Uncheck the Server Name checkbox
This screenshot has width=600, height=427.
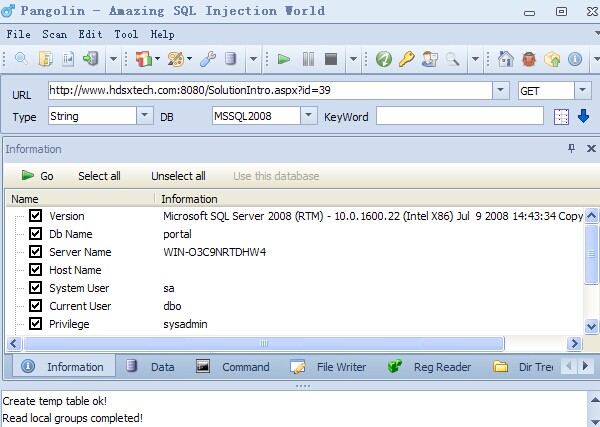click(36, 251)
